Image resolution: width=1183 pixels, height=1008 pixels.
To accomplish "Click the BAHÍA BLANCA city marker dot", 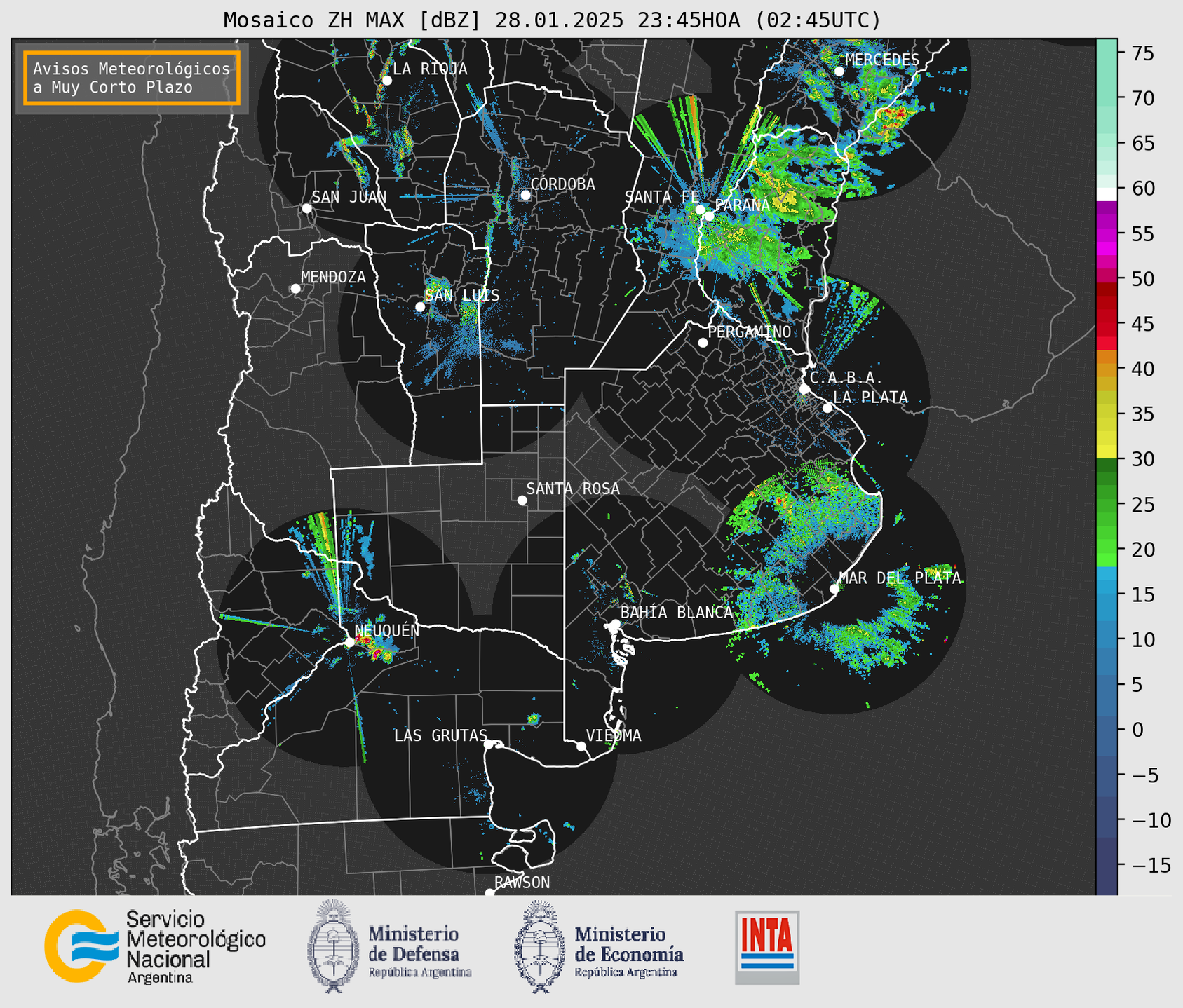I will (x=615, y=624).
